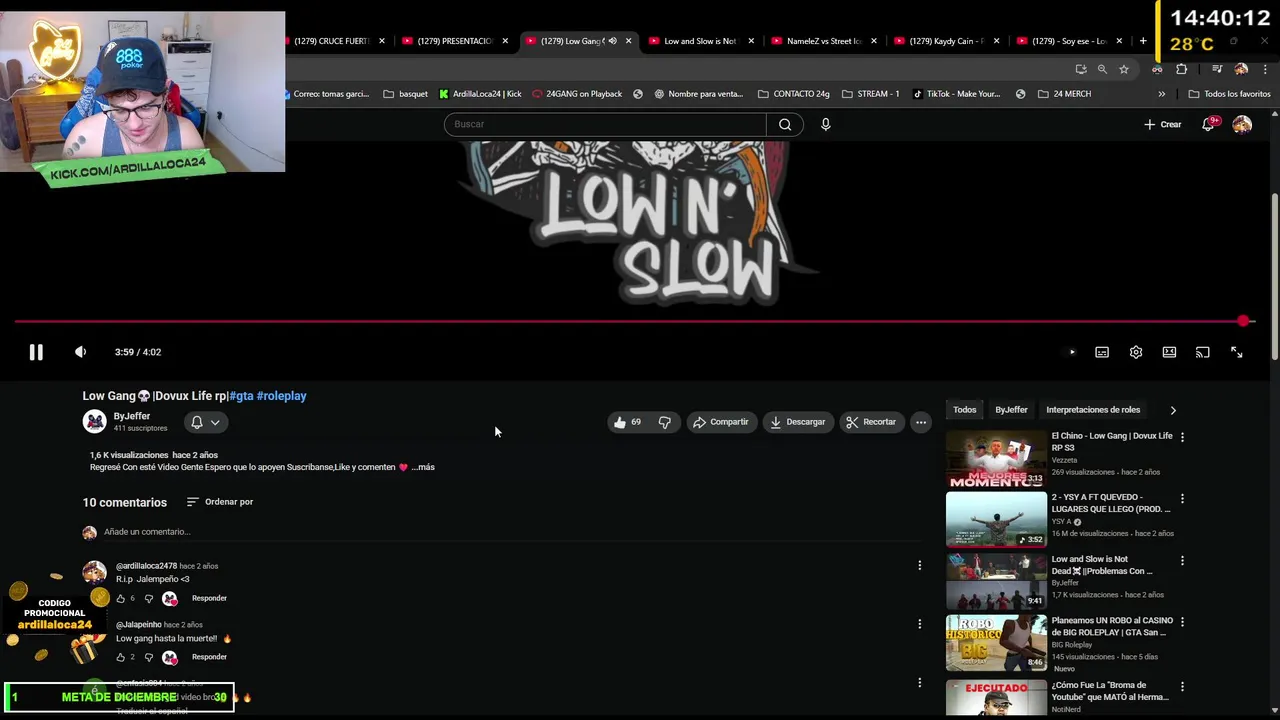The width and height of the screenshot is (1280, 720).
Task: Expand description with …más link
Action: 423,467
